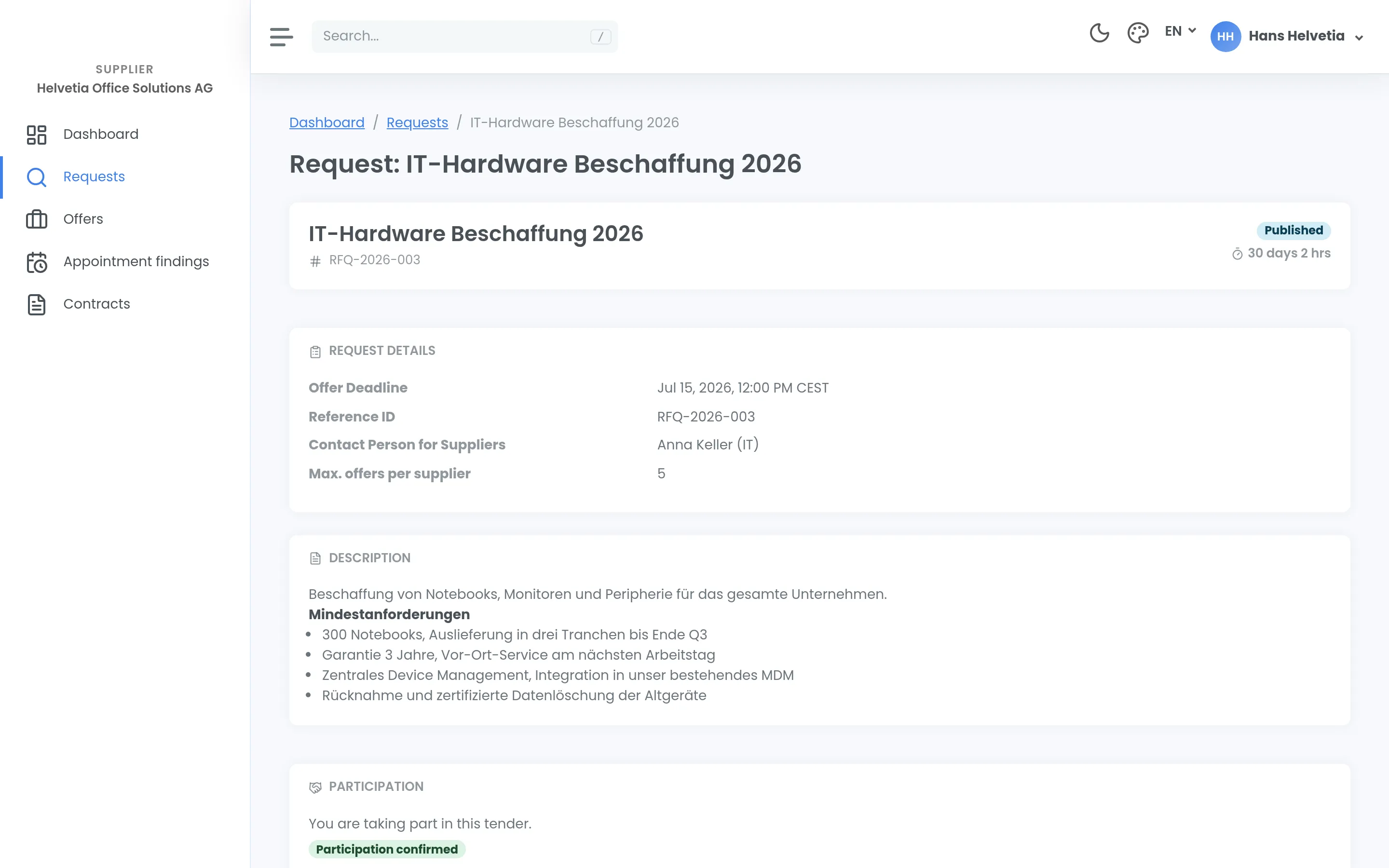Toggle the sidebar hamburger menu
This screenshot has height=868, width=1389.
point(281,37)
